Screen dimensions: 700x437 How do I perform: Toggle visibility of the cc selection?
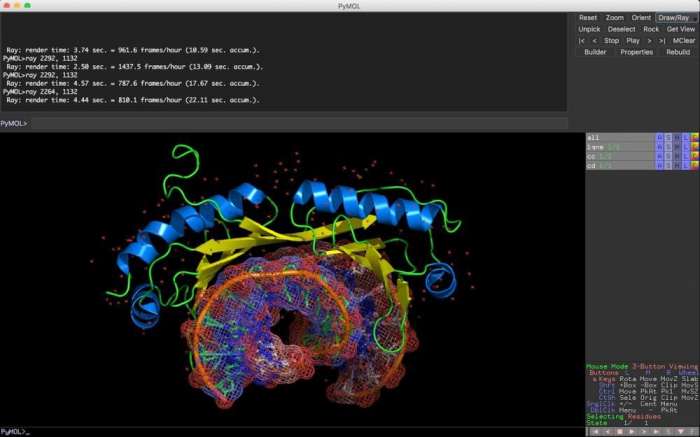pyautogui.click(x=620, y=156)
